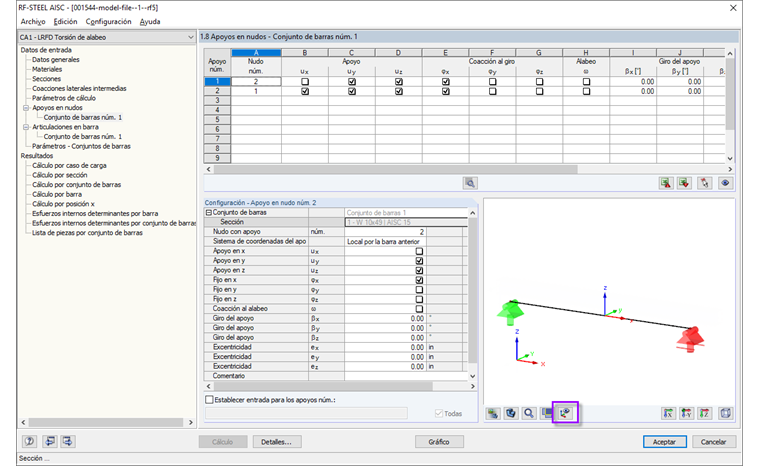This screenshot has width=760, height=466.
Task: Switch to isometric view icon
Action: [725, 413]
